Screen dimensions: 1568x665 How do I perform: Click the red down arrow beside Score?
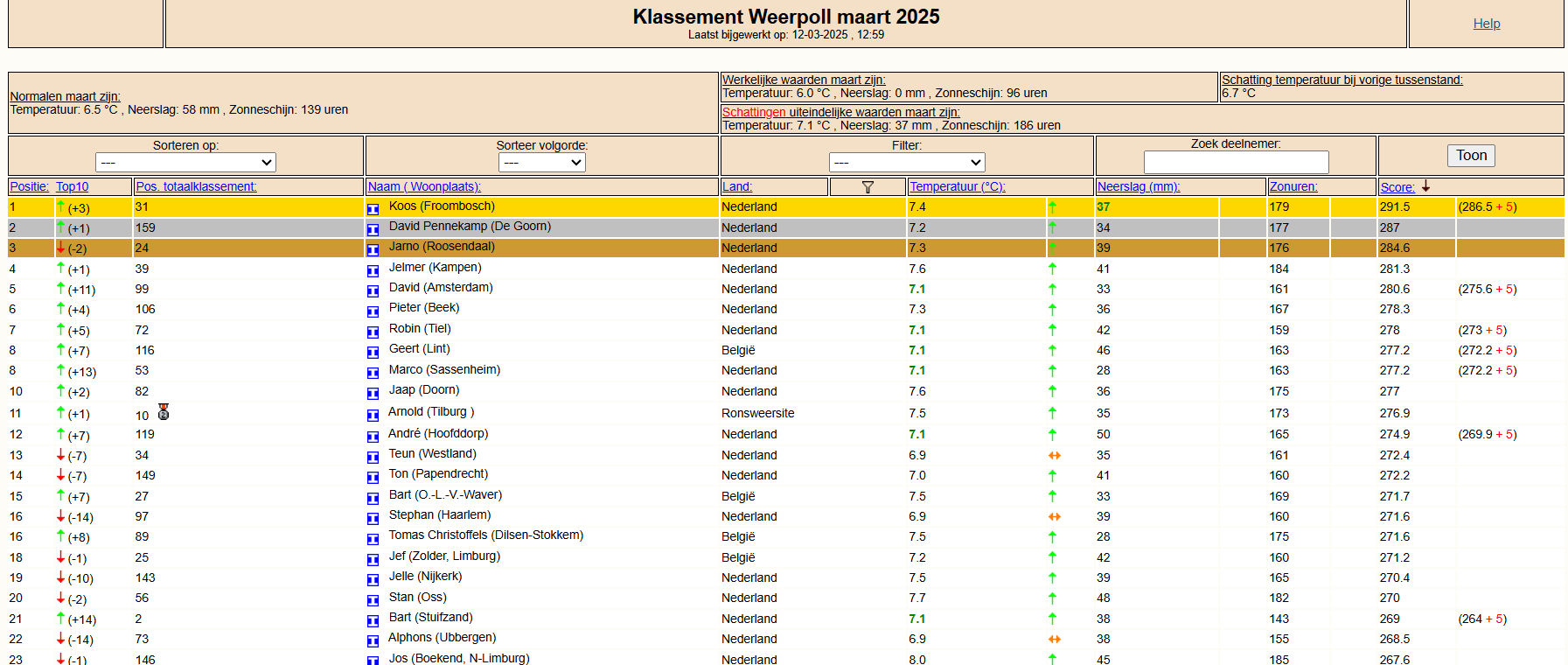(1425, 186)
